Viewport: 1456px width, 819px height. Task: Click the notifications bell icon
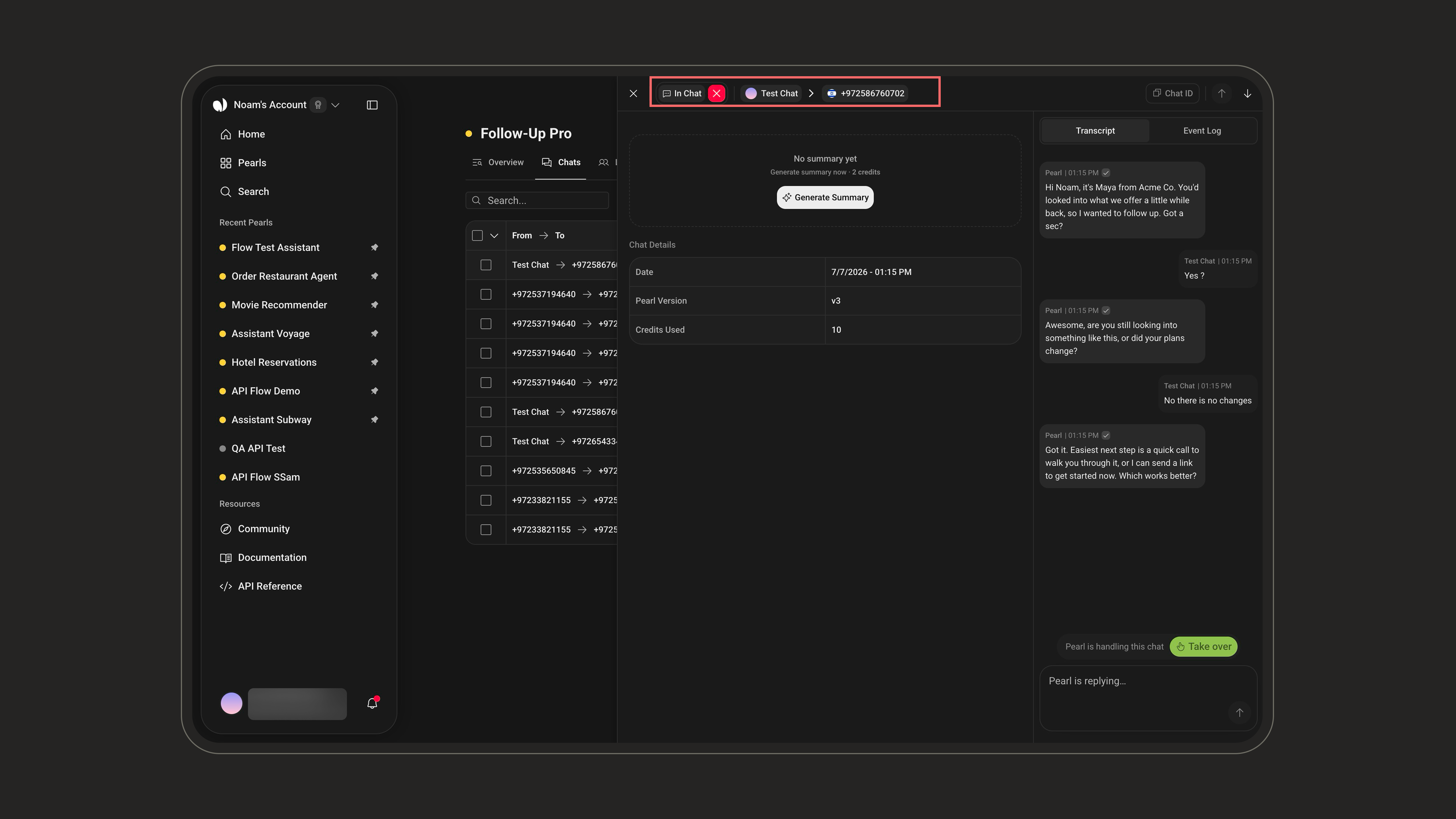[372, 703]
